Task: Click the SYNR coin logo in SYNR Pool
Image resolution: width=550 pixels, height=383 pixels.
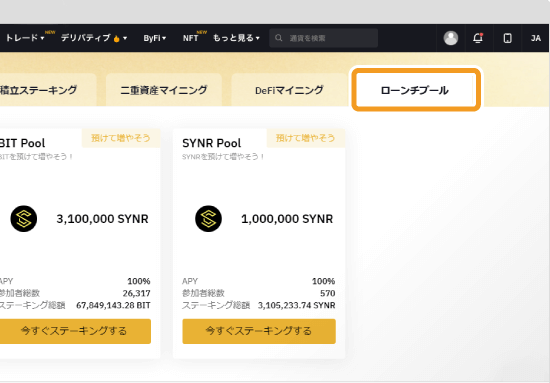Action: pyautogui.click(x=208, y=219)
